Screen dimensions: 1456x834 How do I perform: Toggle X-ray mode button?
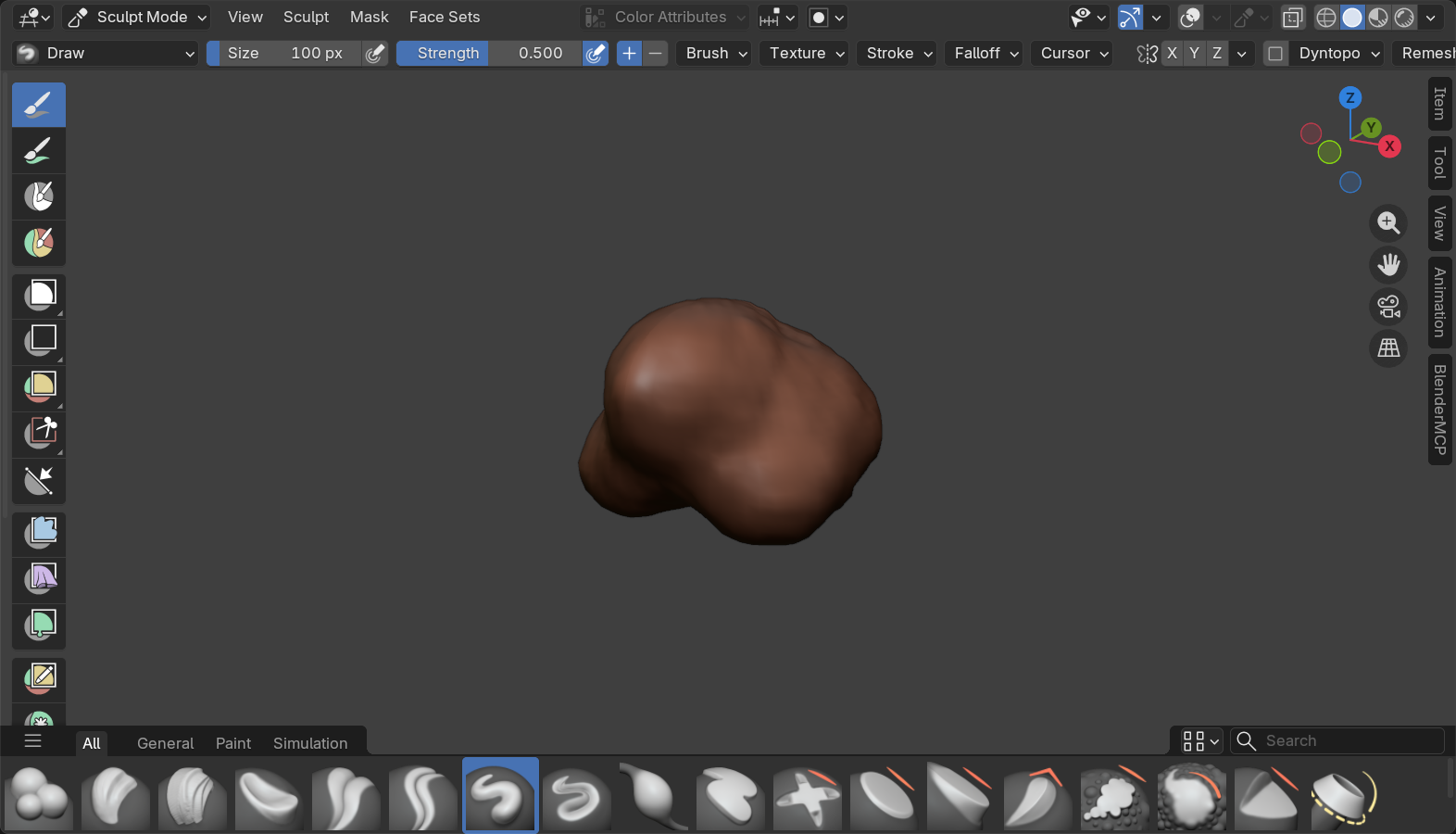pos(1293,17)
